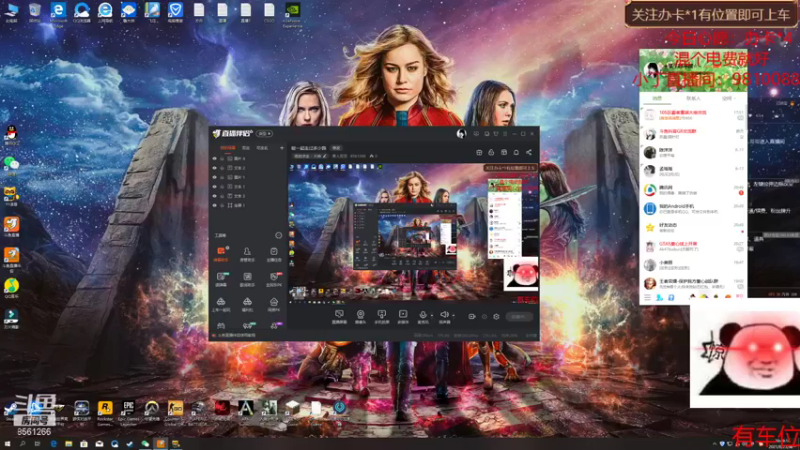Add a screen capture source
Viewport: 800px width, 450px height.
(339, 317)
